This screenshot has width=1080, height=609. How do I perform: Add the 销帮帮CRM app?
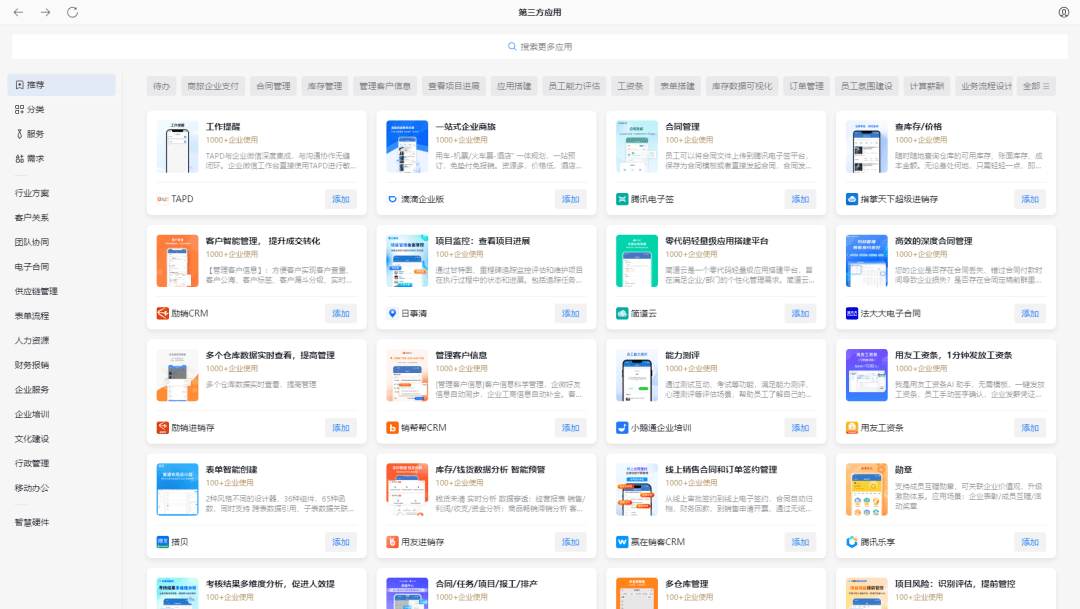pyautogui.click(x=570, y=428)
